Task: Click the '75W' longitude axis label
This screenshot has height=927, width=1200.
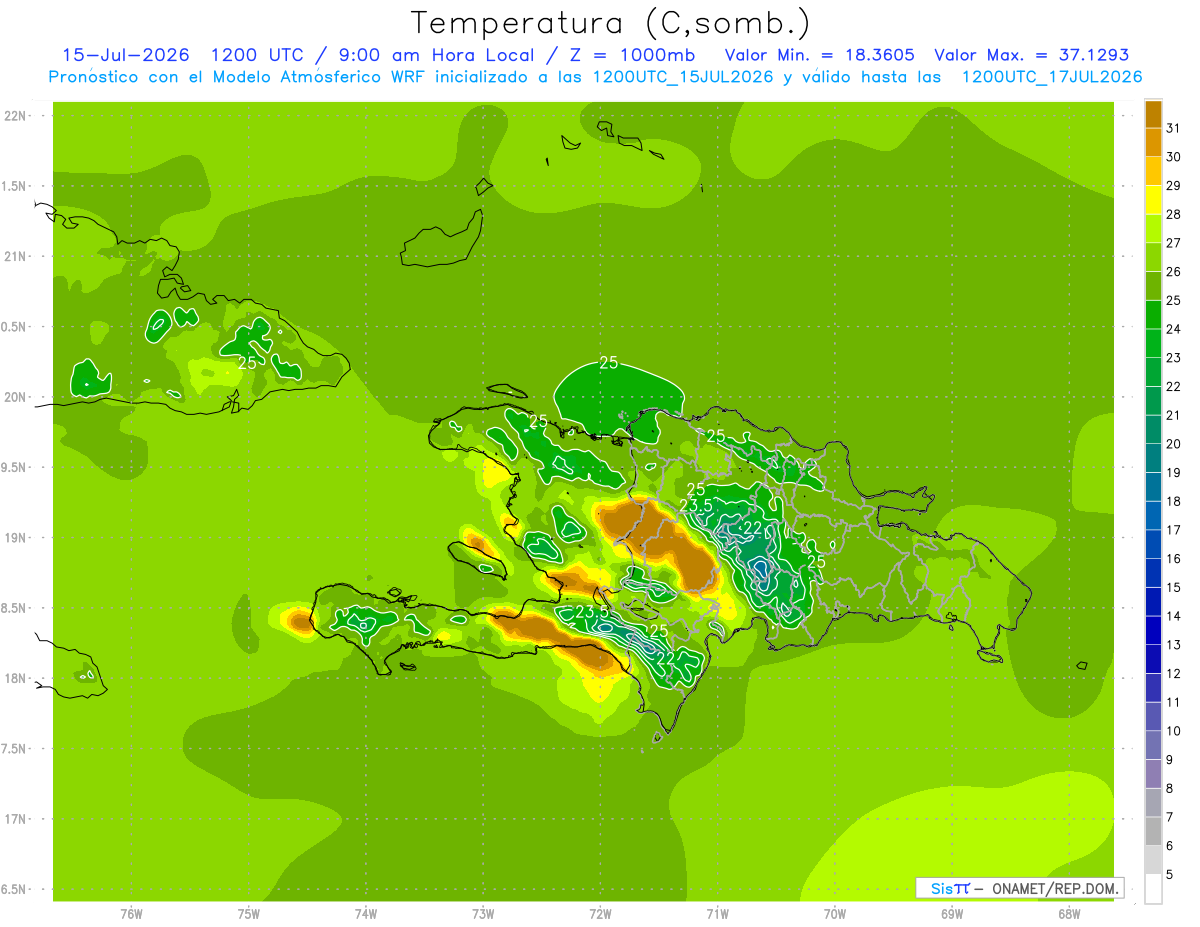Action: pos(249,914)
